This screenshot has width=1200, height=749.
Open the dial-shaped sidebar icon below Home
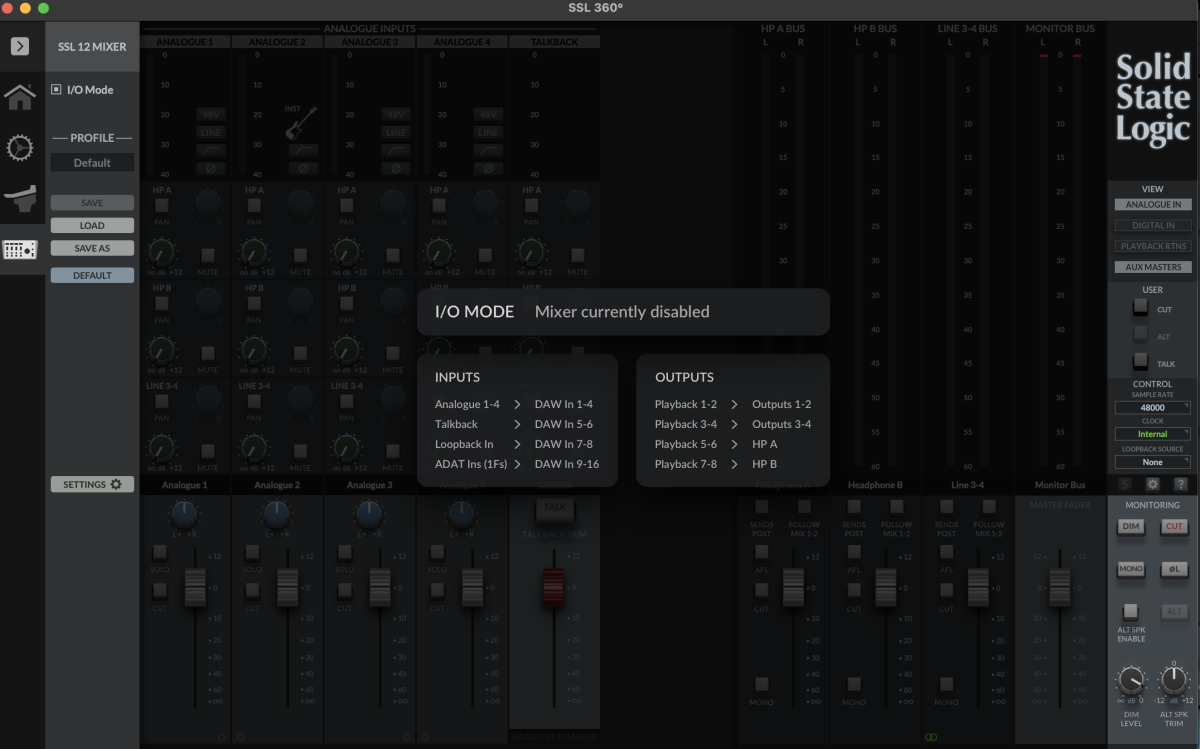click(20, 148)
